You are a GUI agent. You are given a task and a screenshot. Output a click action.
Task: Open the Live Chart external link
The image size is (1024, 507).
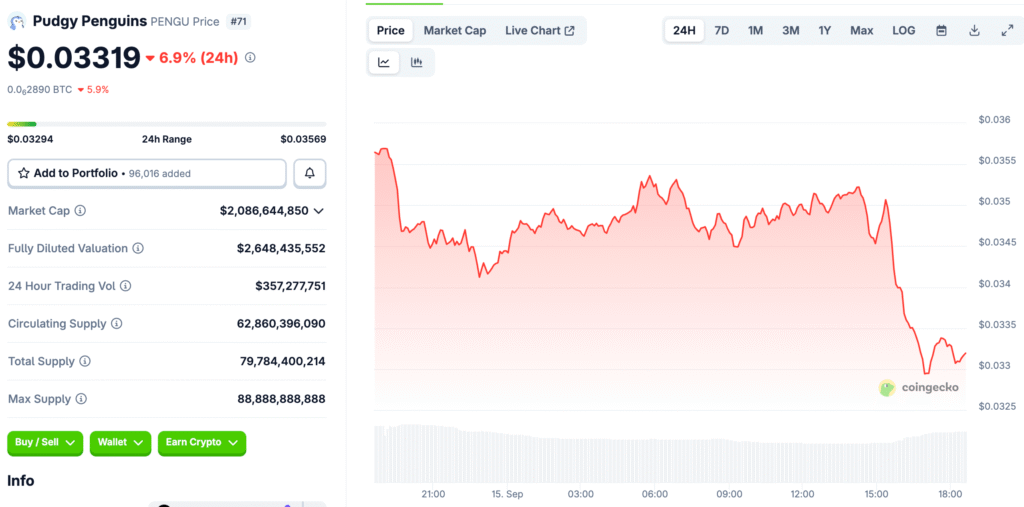[x=540, y=31]
